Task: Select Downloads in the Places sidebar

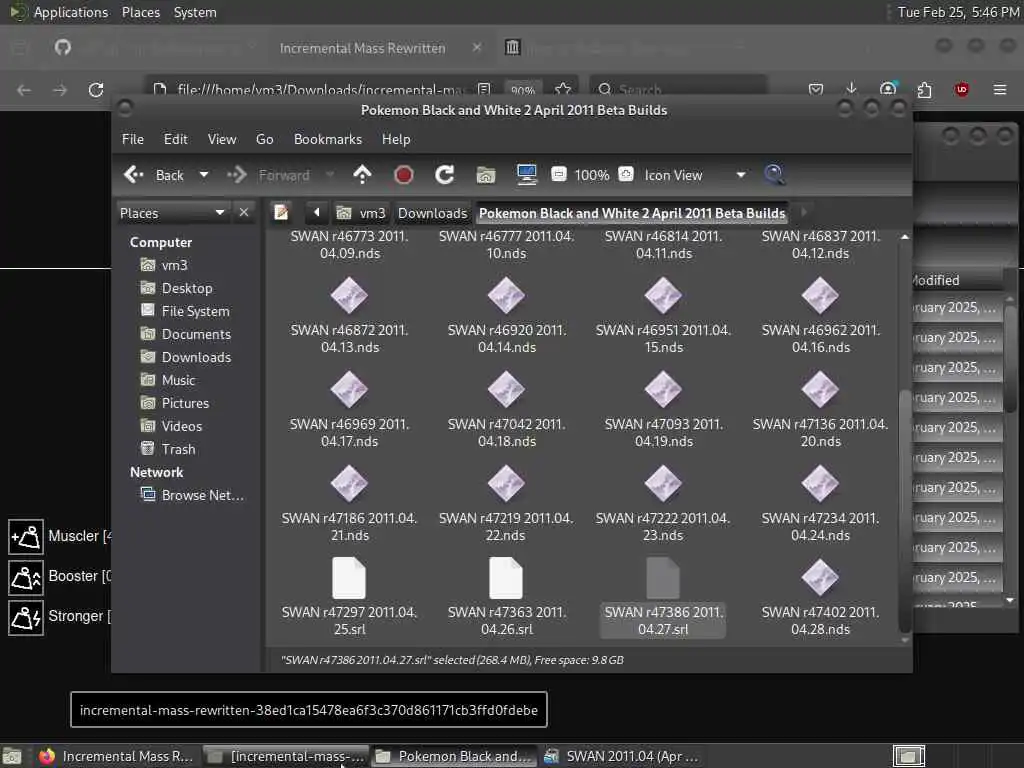Action: pyautogui.click(x=196, y=357)
